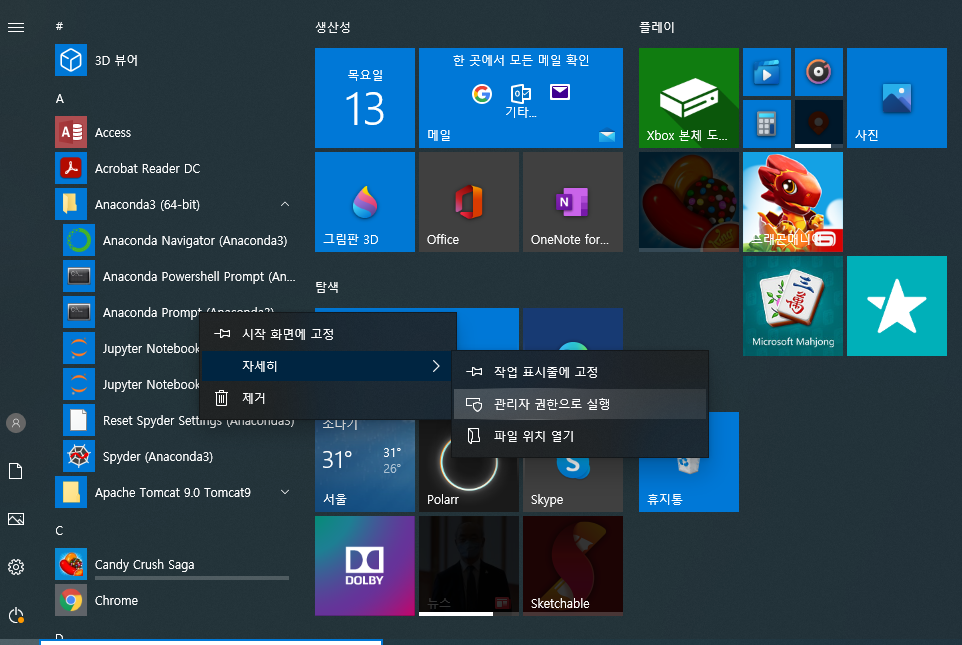Select 시작 화면에 고정 in context menu
This screenshot has height=645, width=962.
click(x=328, y=334)
